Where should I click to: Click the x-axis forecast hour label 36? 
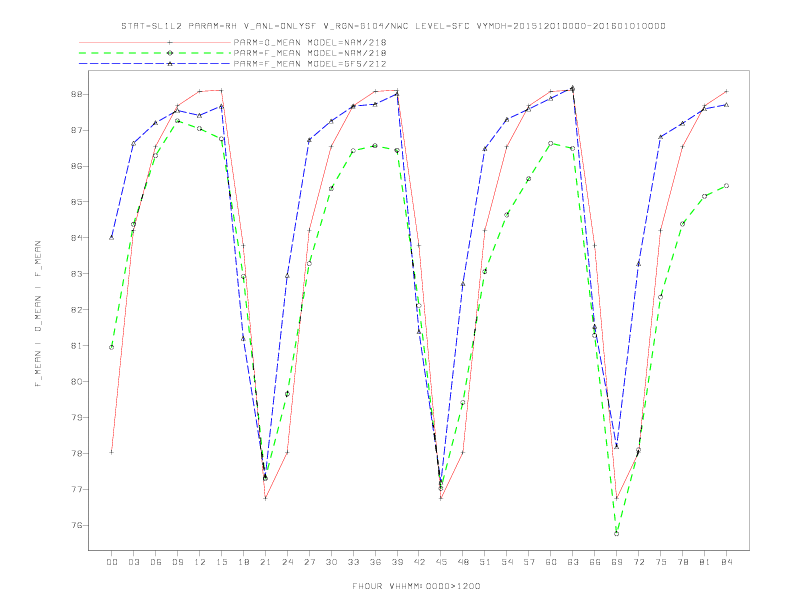(x=375, y=562)
